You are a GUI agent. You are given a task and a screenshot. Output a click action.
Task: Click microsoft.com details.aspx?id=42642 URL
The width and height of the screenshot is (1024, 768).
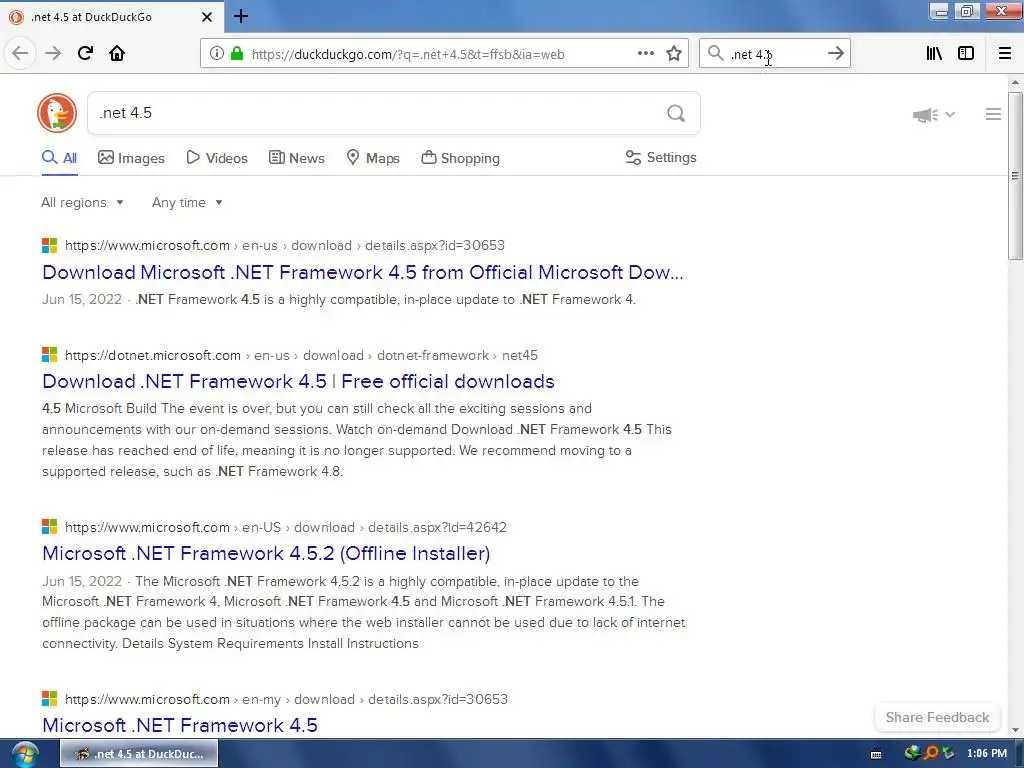pyautogui.click(x=285, y=527)
